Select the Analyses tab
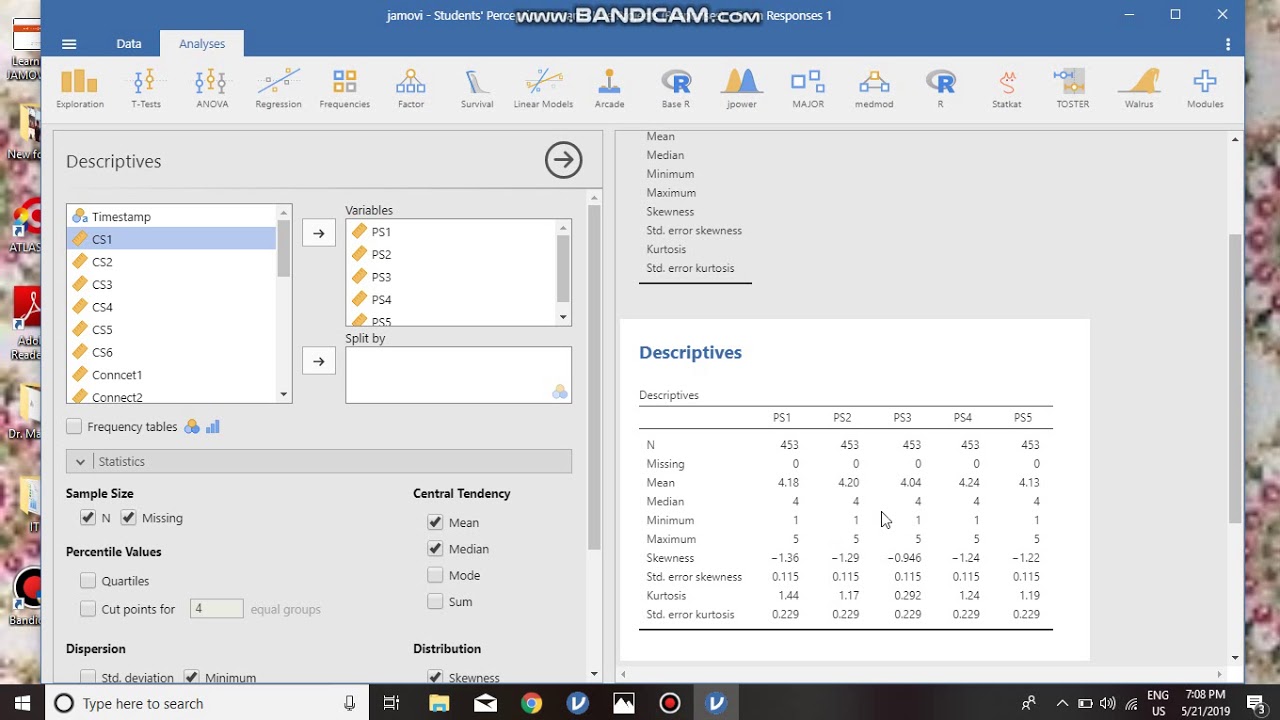Image resolution: width=1280 pixels, height=720 pixels. pyautogui.click(x=202, y=44)
